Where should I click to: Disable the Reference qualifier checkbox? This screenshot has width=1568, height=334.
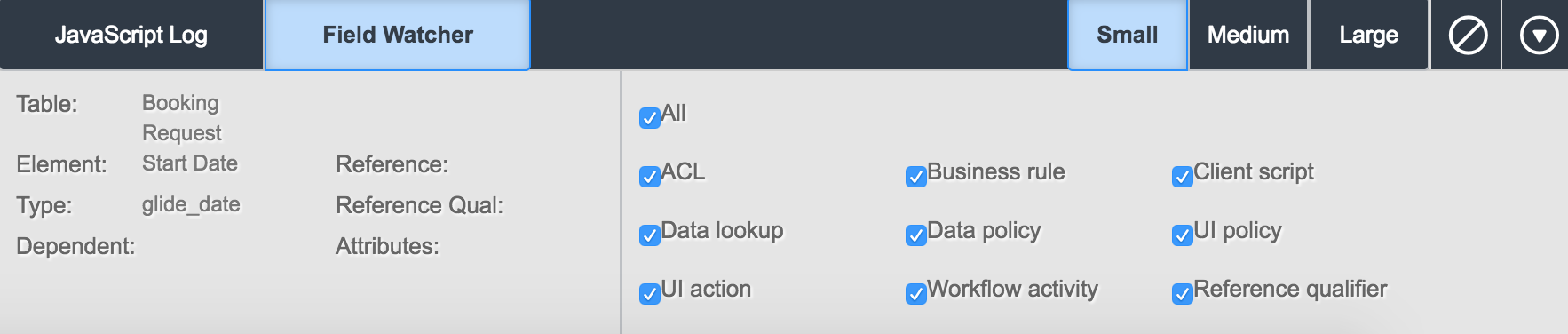(x=1183, y=293)
